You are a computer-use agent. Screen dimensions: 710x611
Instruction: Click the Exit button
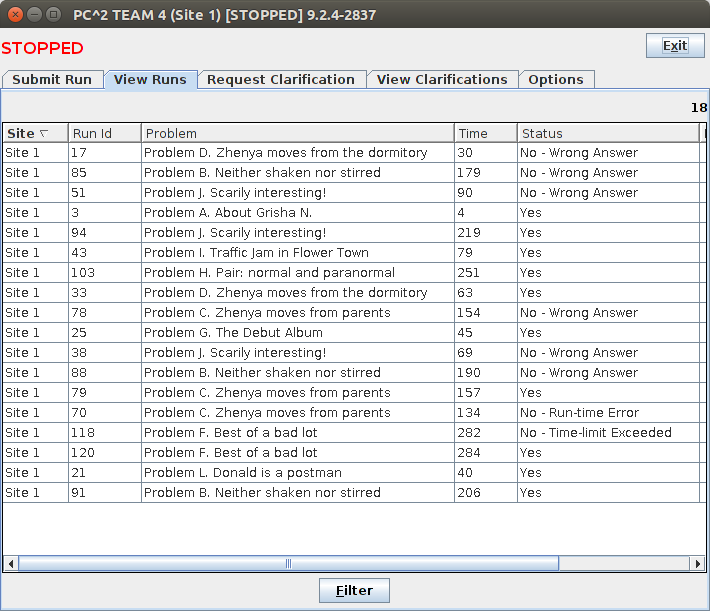675,45
